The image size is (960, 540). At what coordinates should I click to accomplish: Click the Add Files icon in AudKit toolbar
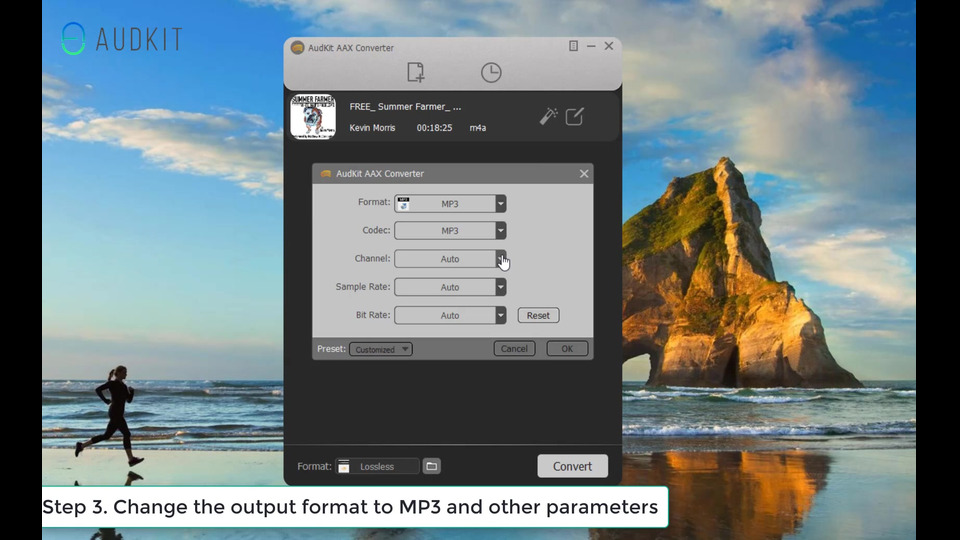tap(416, 72)
